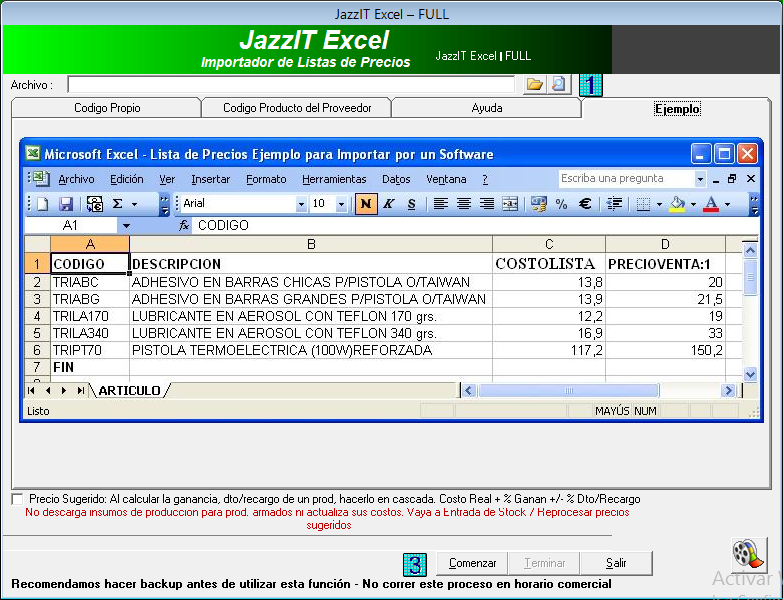Expand the A1 name box dropdown
This screenshot has height=600, width=783.
(126, 226)
